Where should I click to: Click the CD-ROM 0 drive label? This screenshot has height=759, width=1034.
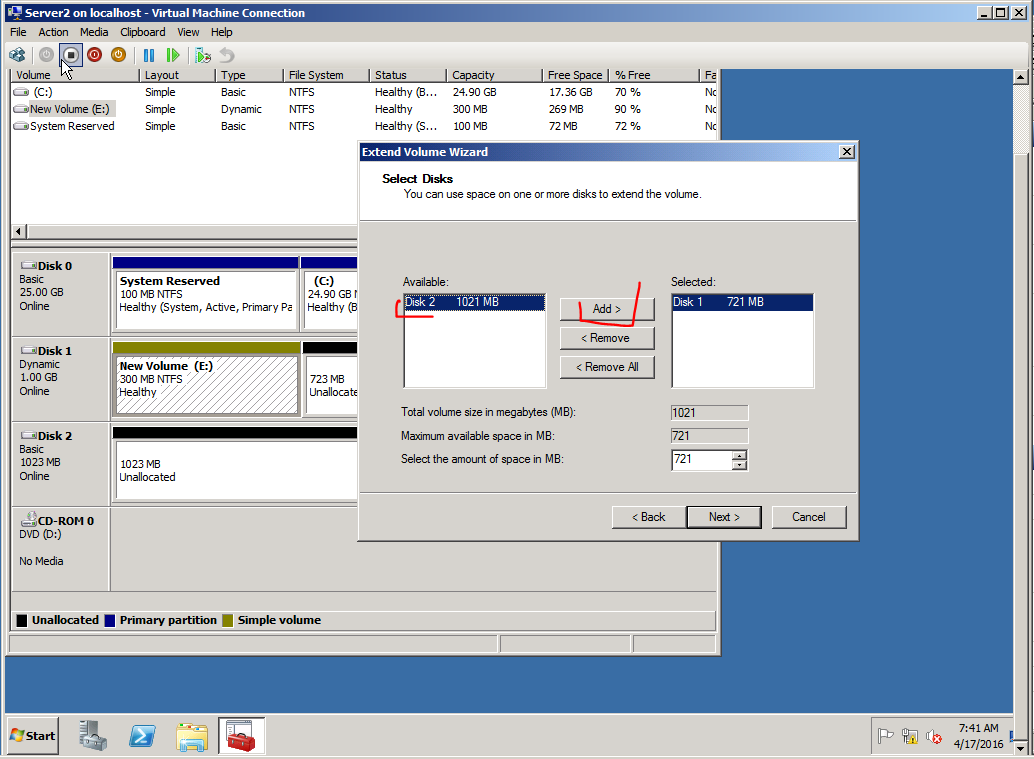[x=61, y=549]
